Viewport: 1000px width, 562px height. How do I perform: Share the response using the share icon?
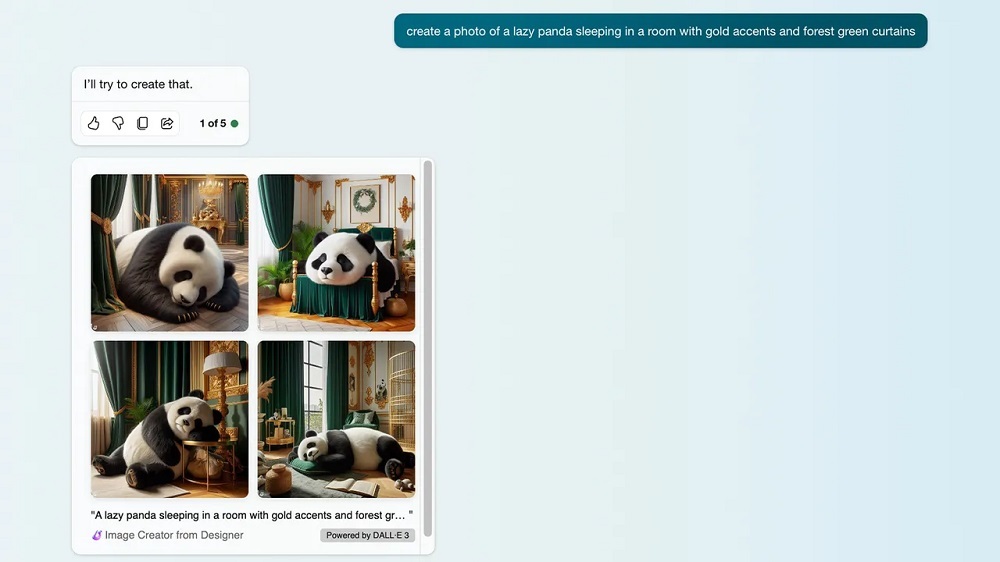click(x=167, y=123)
